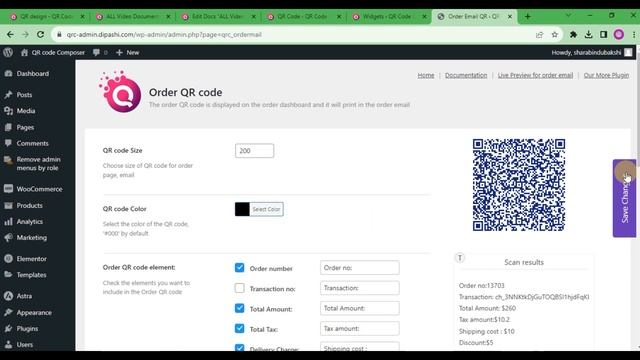
Task: Go to QR code Composer site home
Action: 53,52
